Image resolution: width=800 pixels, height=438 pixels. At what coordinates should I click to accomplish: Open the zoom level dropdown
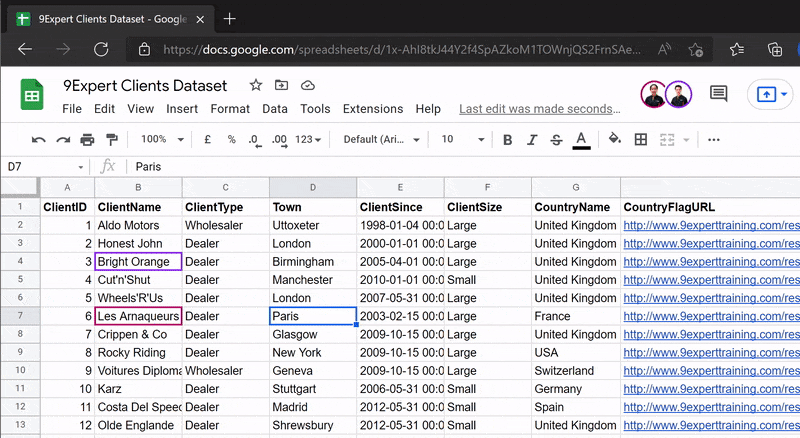160,140
